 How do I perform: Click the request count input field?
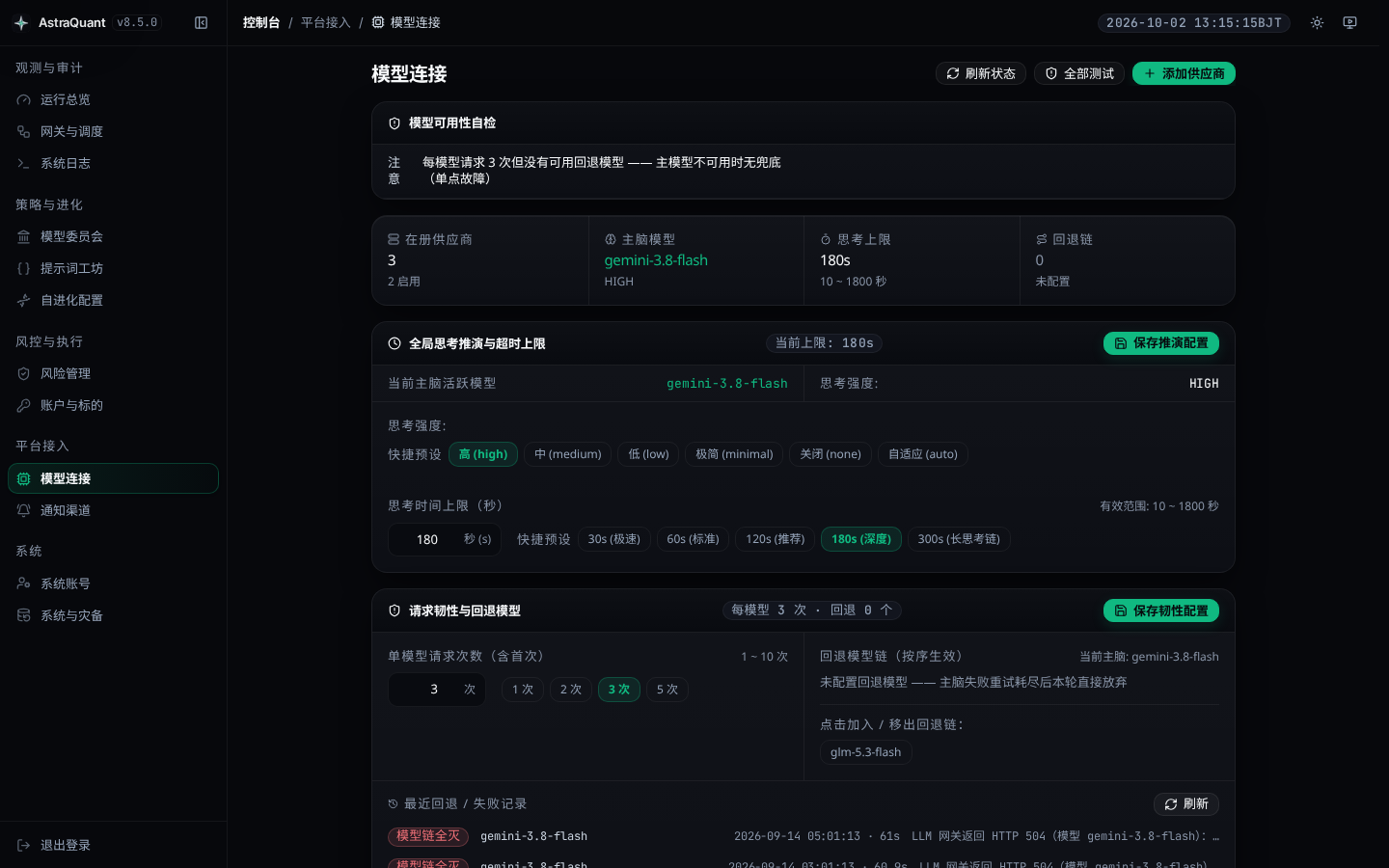pyautogui.click(x=437, y=690)
